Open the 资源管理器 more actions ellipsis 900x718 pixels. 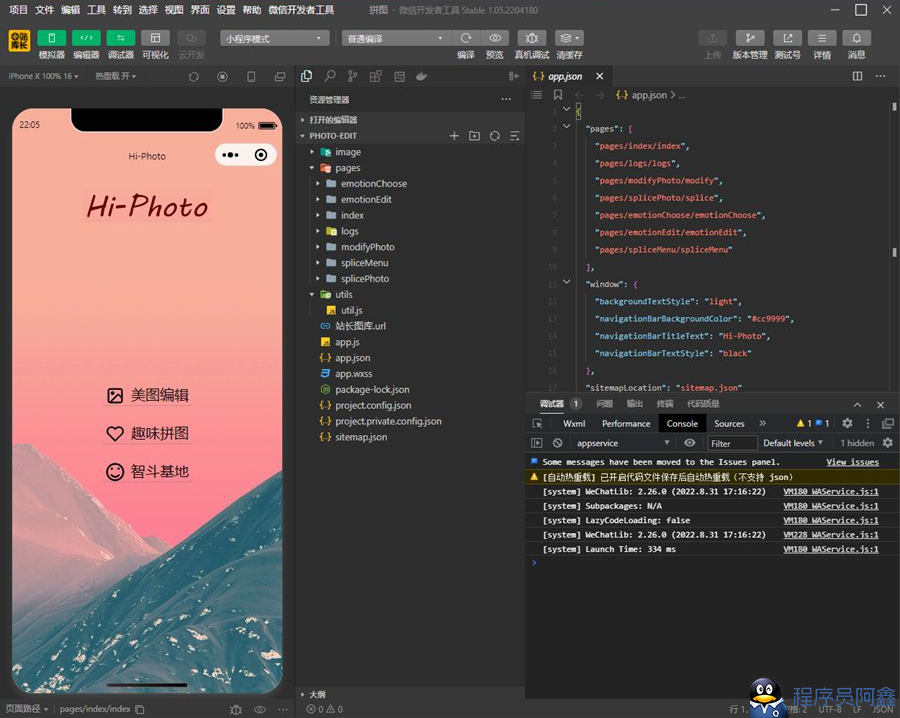(506, 99)
